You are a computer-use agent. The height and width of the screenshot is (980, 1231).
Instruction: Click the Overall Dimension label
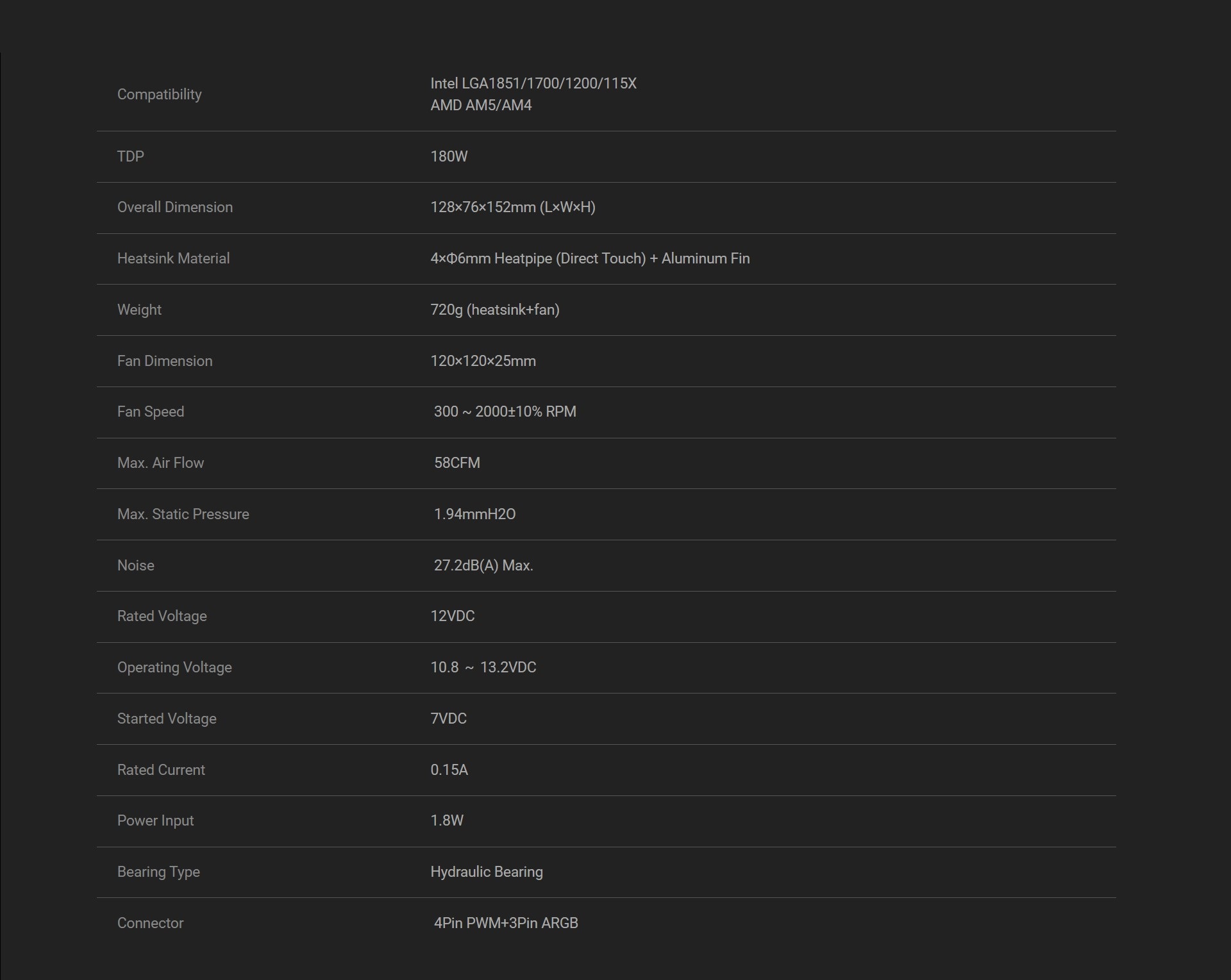point(174,207)
